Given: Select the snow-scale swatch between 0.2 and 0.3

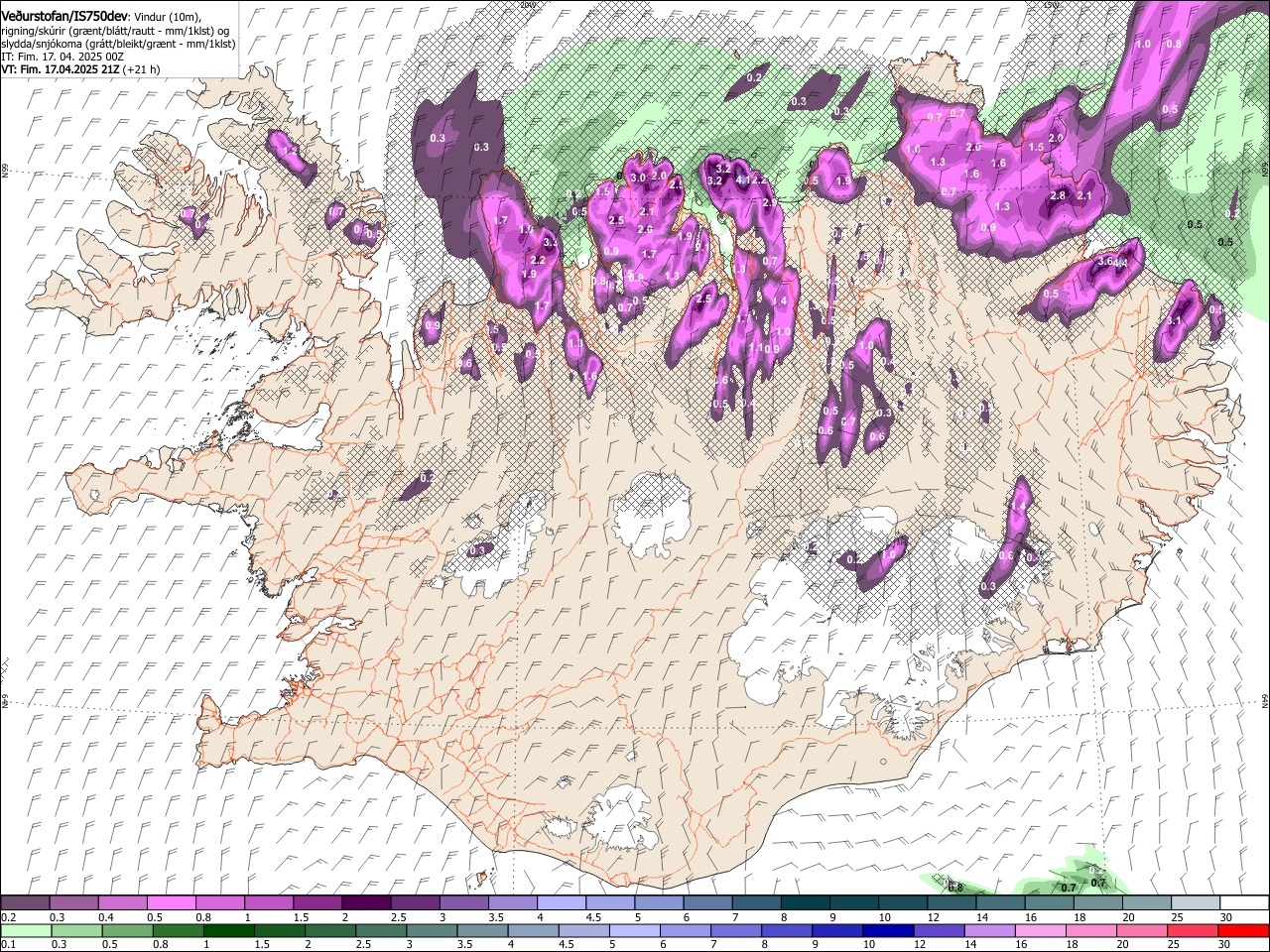Looking at the screenshot, I should (x=25, y=902).
